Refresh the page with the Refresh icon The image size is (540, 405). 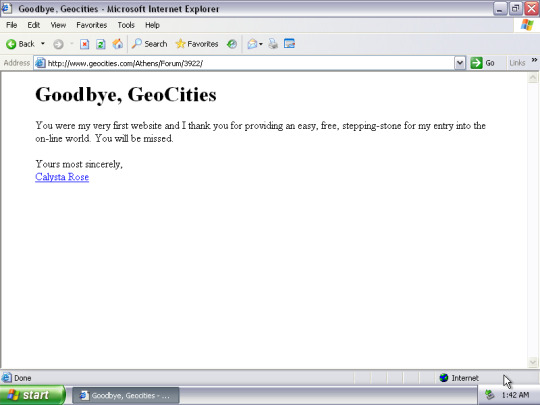pyautogui.click(x=101, y=44)
